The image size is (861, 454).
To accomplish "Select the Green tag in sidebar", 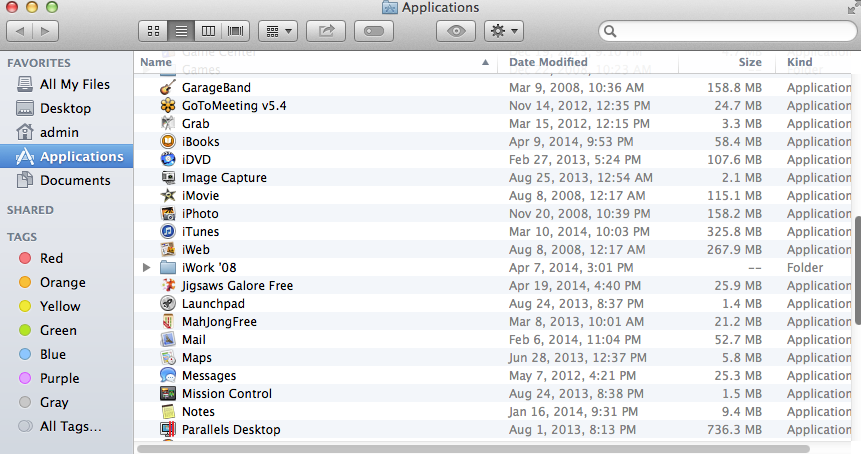I will (x=66, y=330).
